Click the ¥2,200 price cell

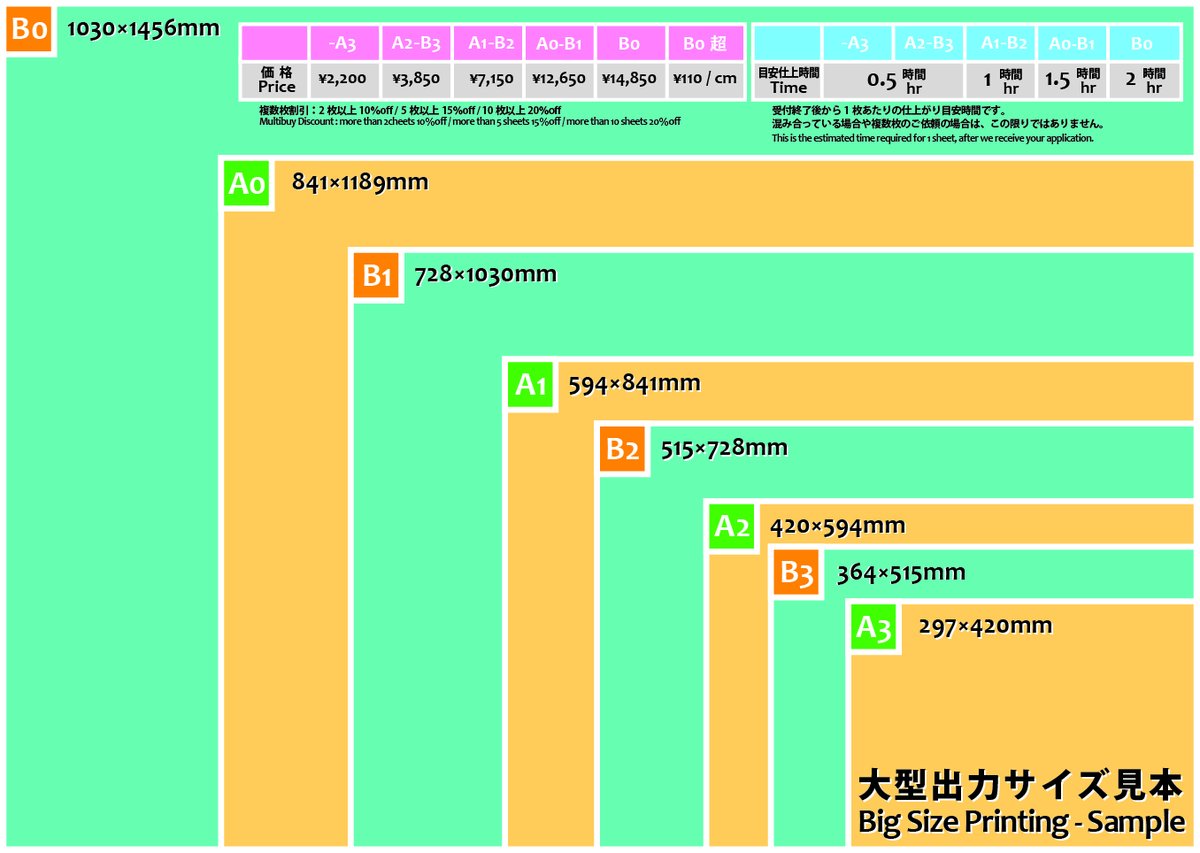point(344,80)
